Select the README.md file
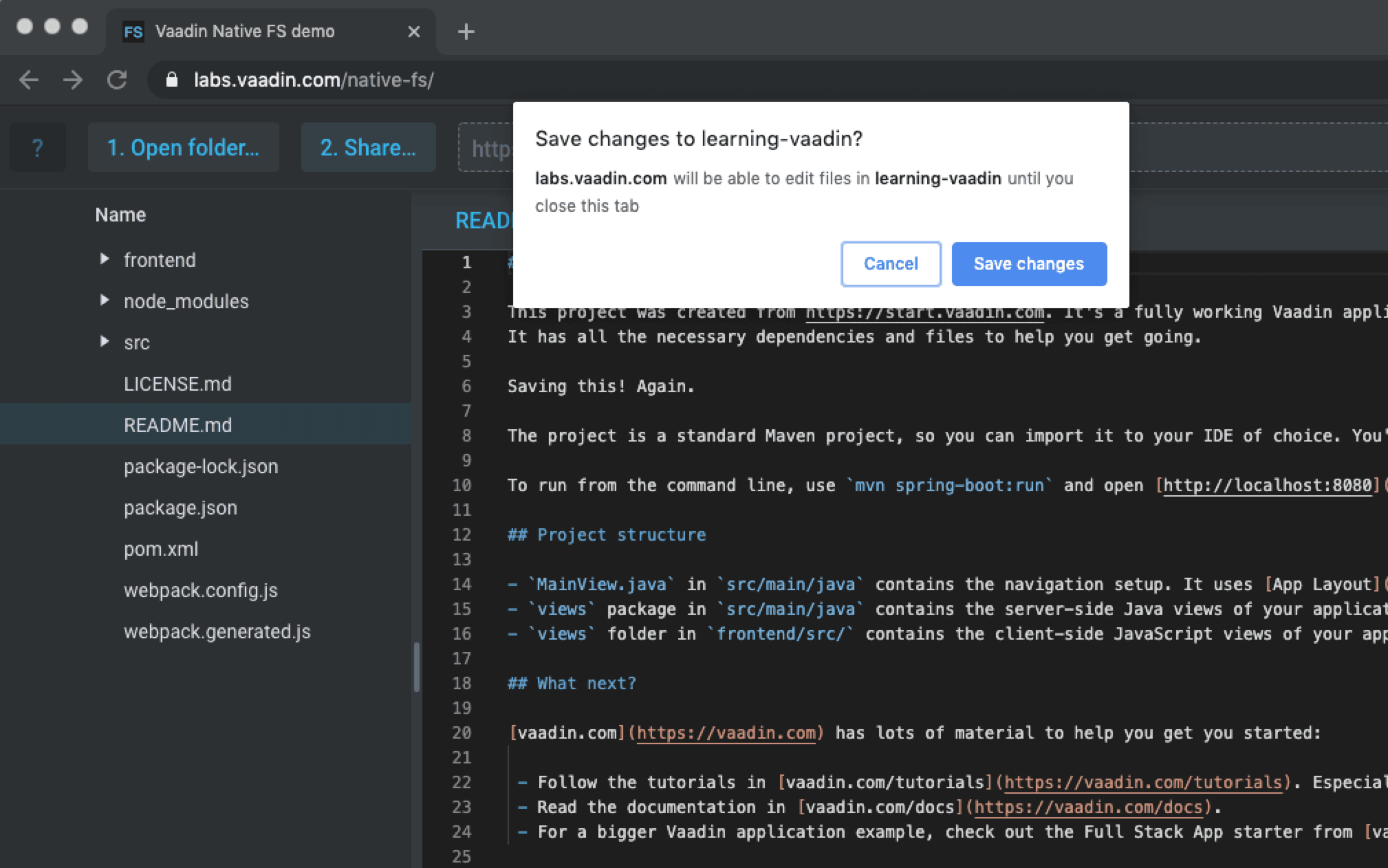The width and height of the screenshot is (1388, 868). [x=177, y=424]
